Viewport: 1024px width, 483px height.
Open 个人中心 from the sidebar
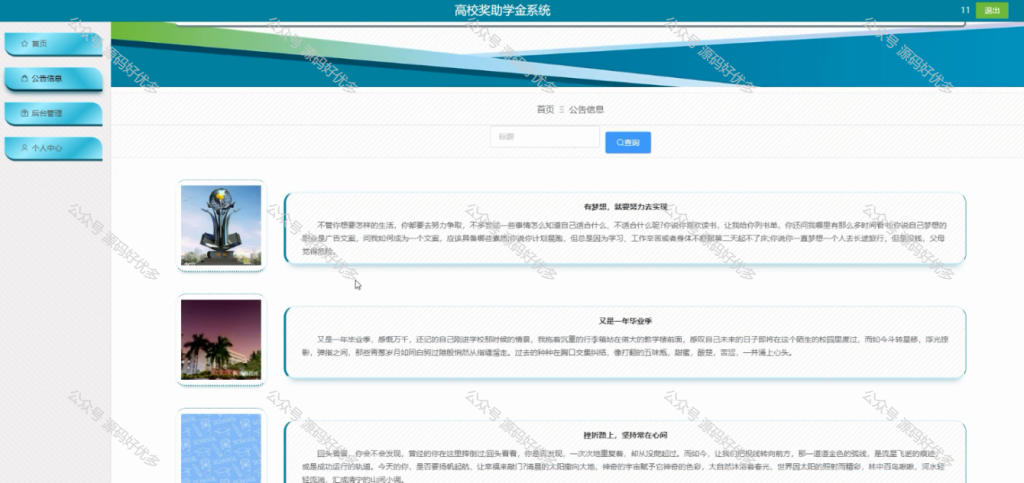point(54,148)
